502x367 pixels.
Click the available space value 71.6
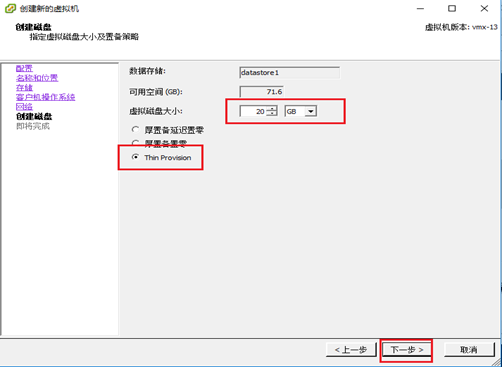tap(262, 92)
